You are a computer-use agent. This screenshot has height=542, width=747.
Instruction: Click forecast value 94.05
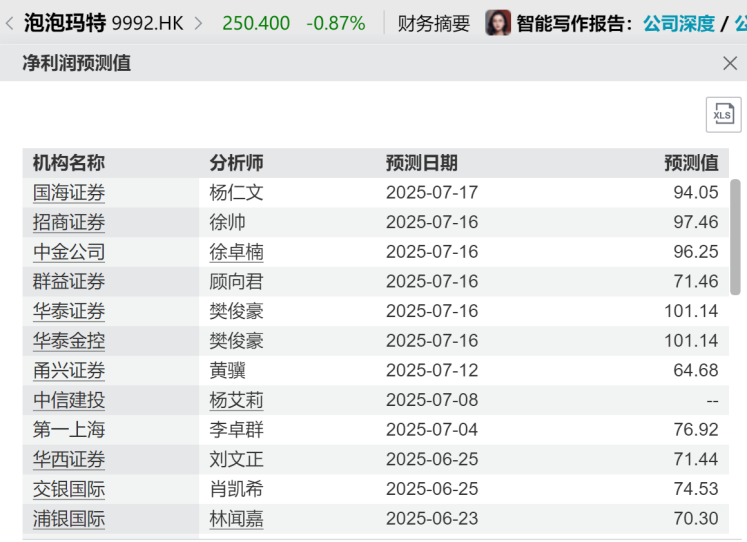pos(696,192)
